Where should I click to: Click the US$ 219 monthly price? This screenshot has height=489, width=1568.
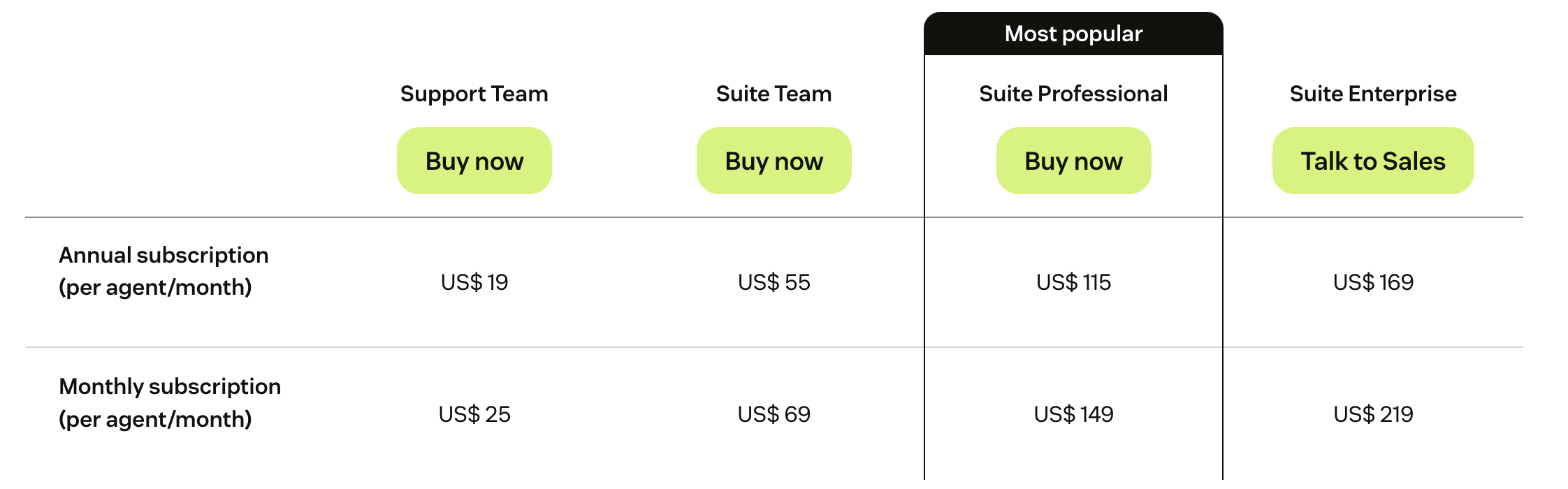click(1372, 414)
